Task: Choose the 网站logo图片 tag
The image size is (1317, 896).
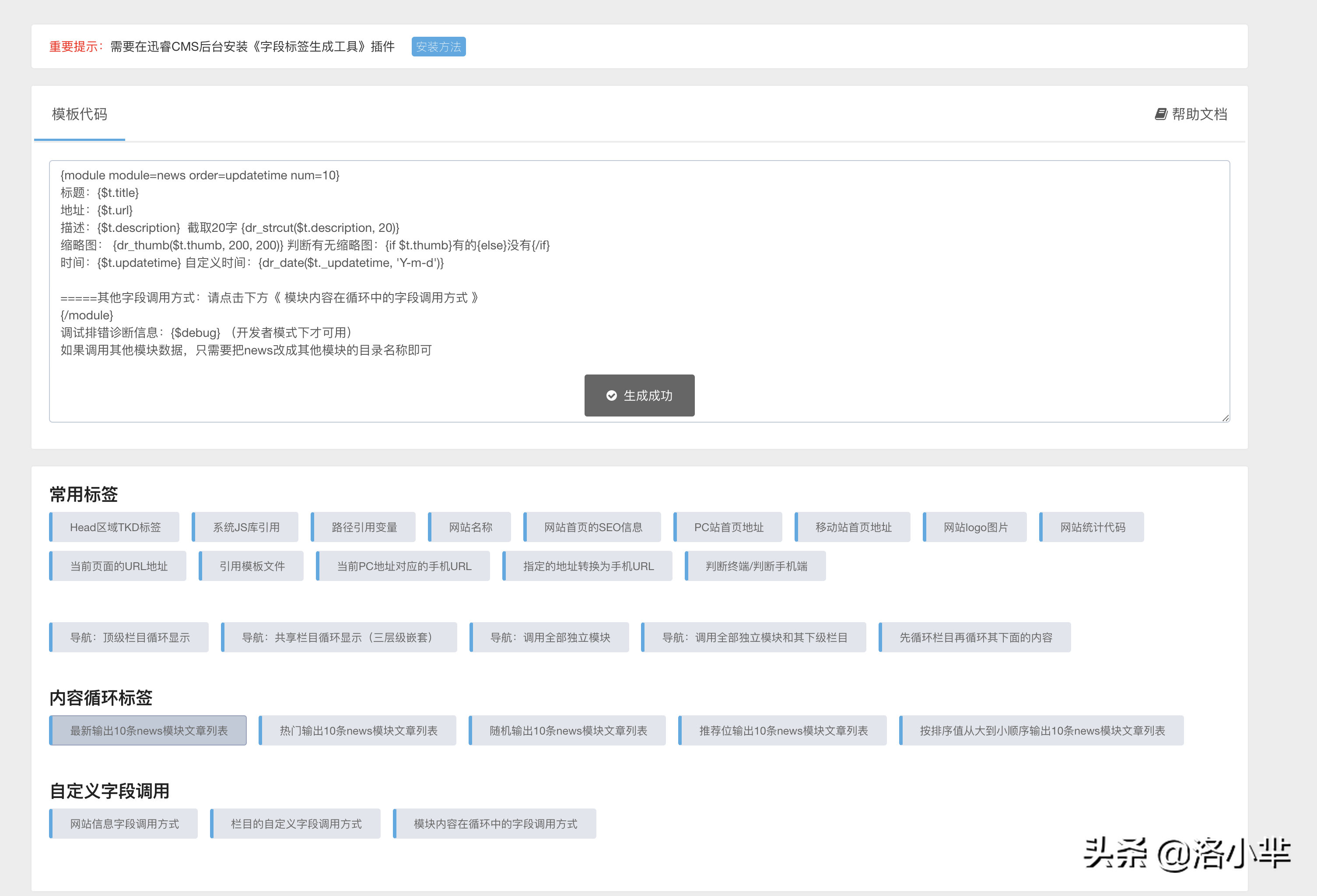Action: point(975,527)
